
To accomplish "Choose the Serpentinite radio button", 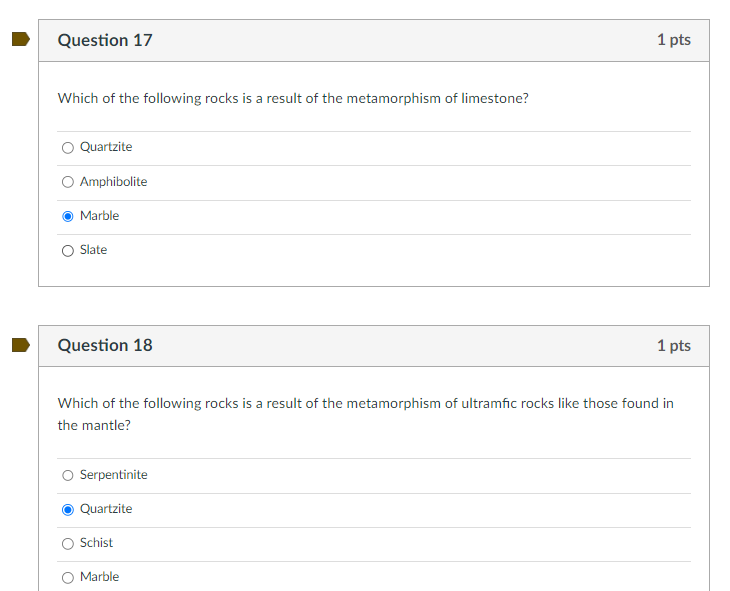I will (x=68, y=475).
